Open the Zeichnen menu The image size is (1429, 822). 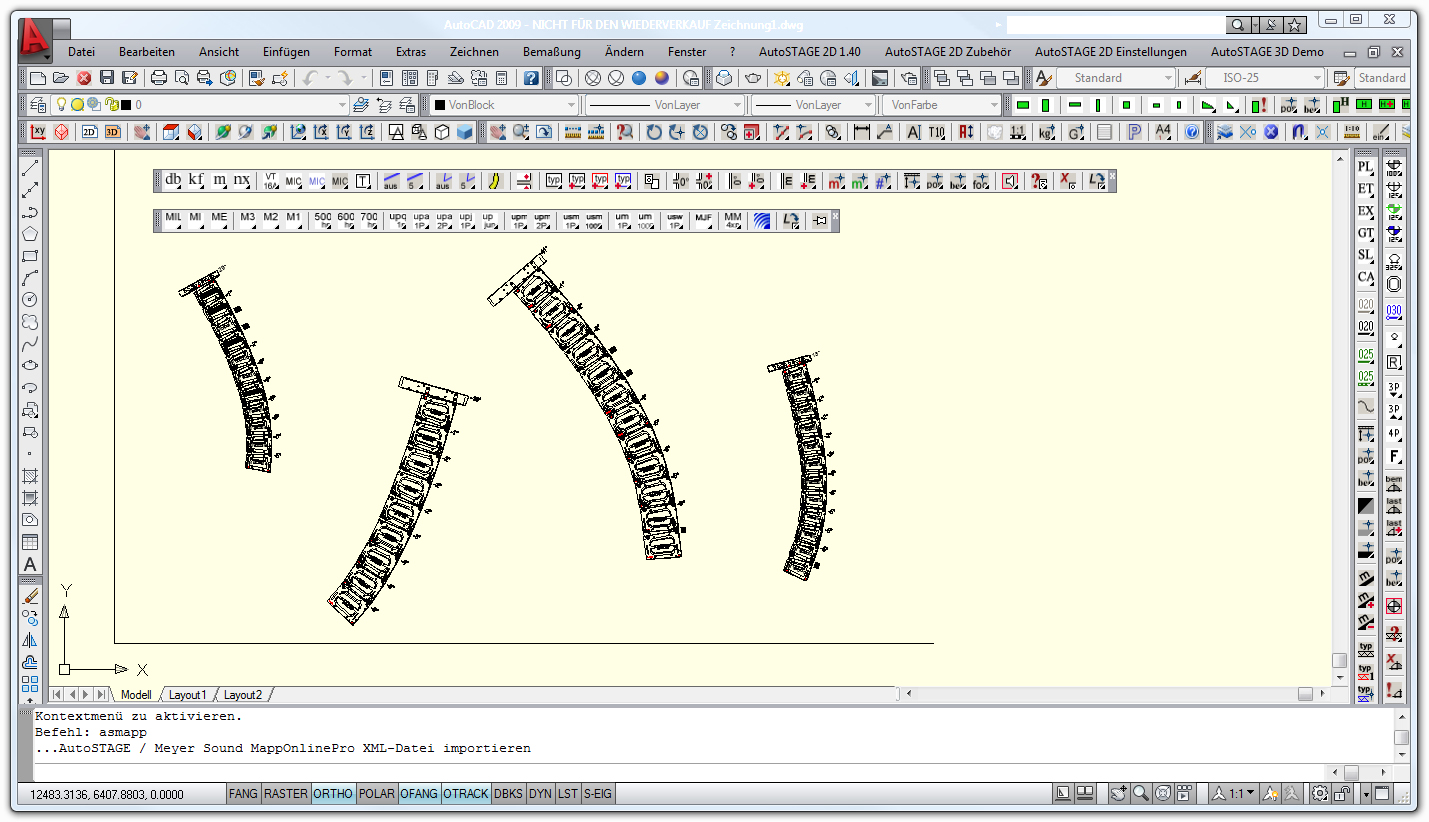[474, 52]
